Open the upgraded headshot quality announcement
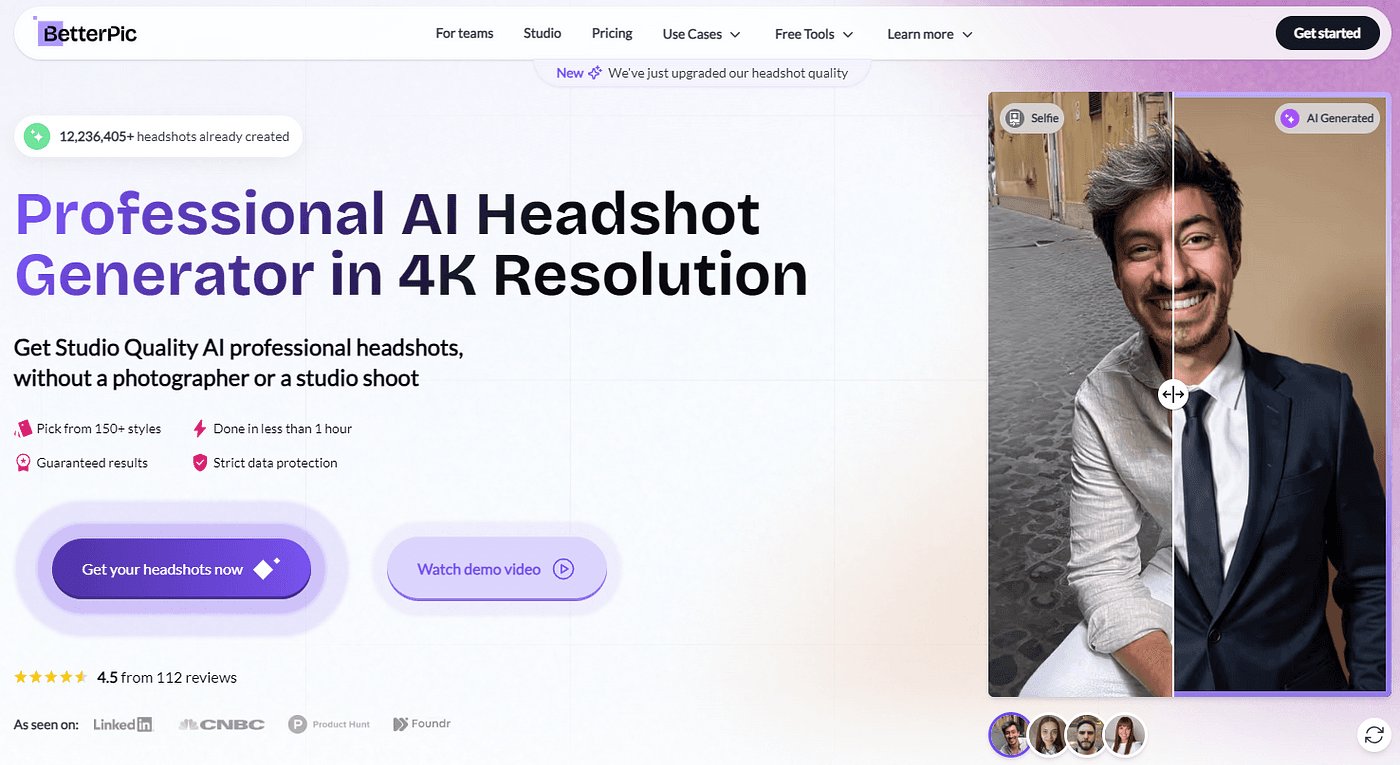Screen dimensions: 1400x765 coord(702,72)
